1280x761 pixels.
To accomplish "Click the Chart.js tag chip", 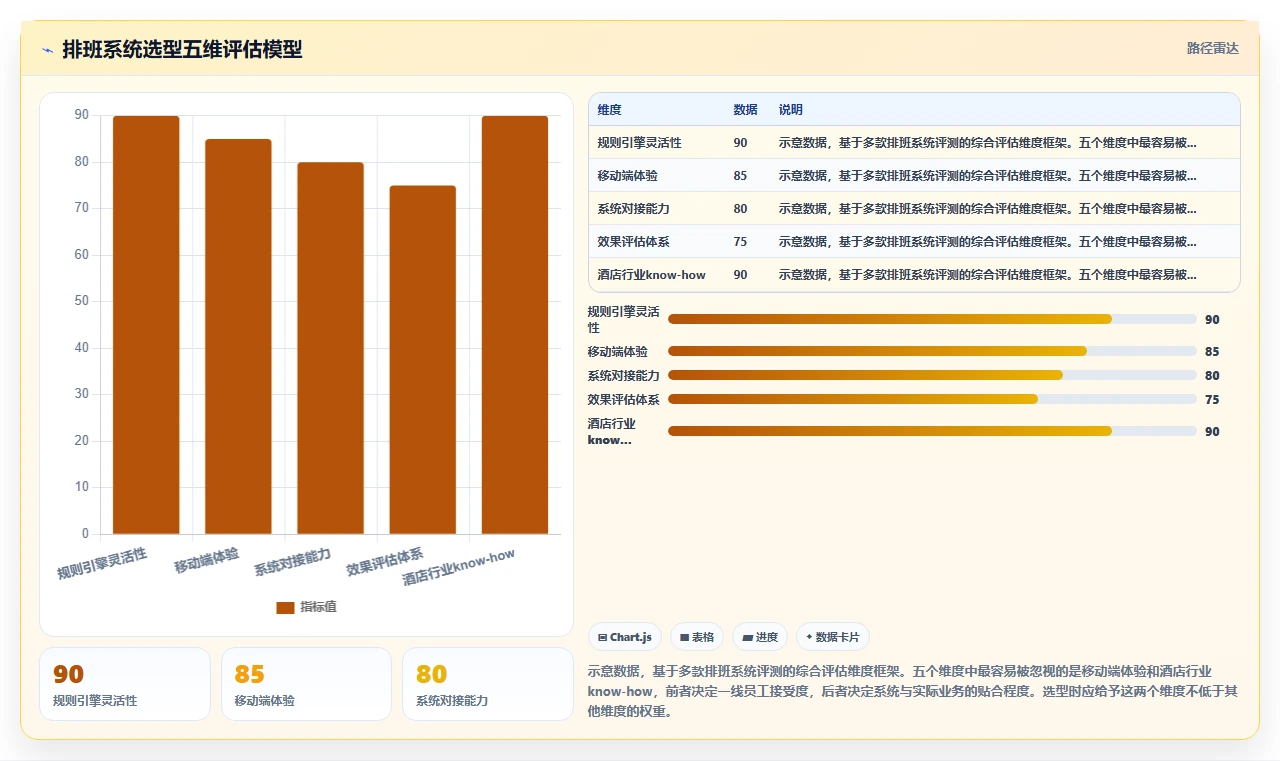I will (625, 637).
